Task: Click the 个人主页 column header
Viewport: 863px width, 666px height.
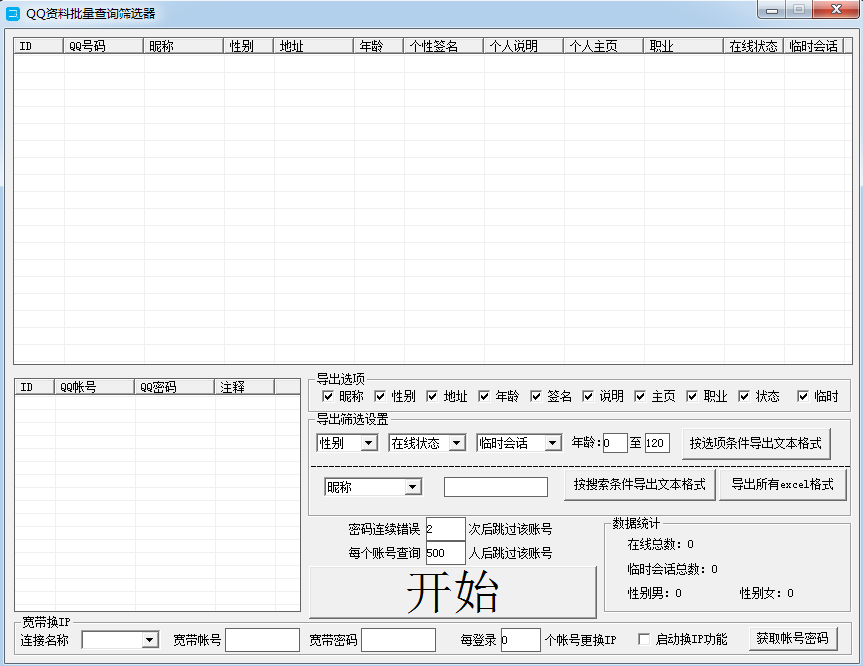Action: coord(604,46)
